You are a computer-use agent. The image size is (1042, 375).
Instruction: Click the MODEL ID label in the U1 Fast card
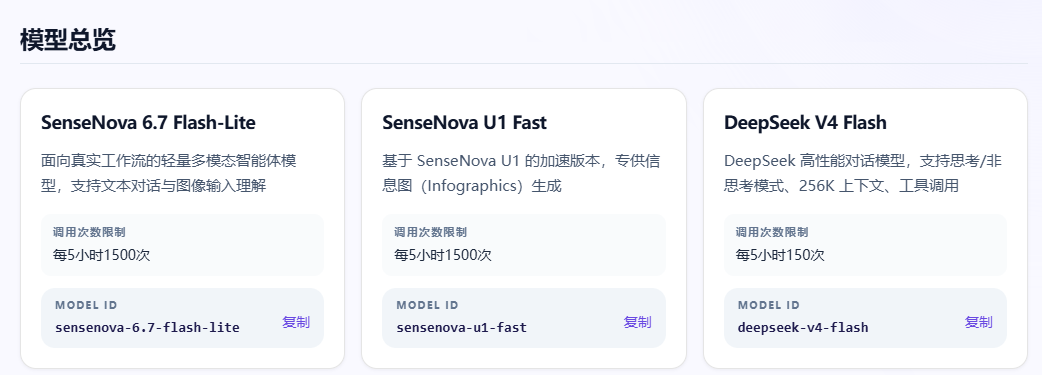[428, 305]
